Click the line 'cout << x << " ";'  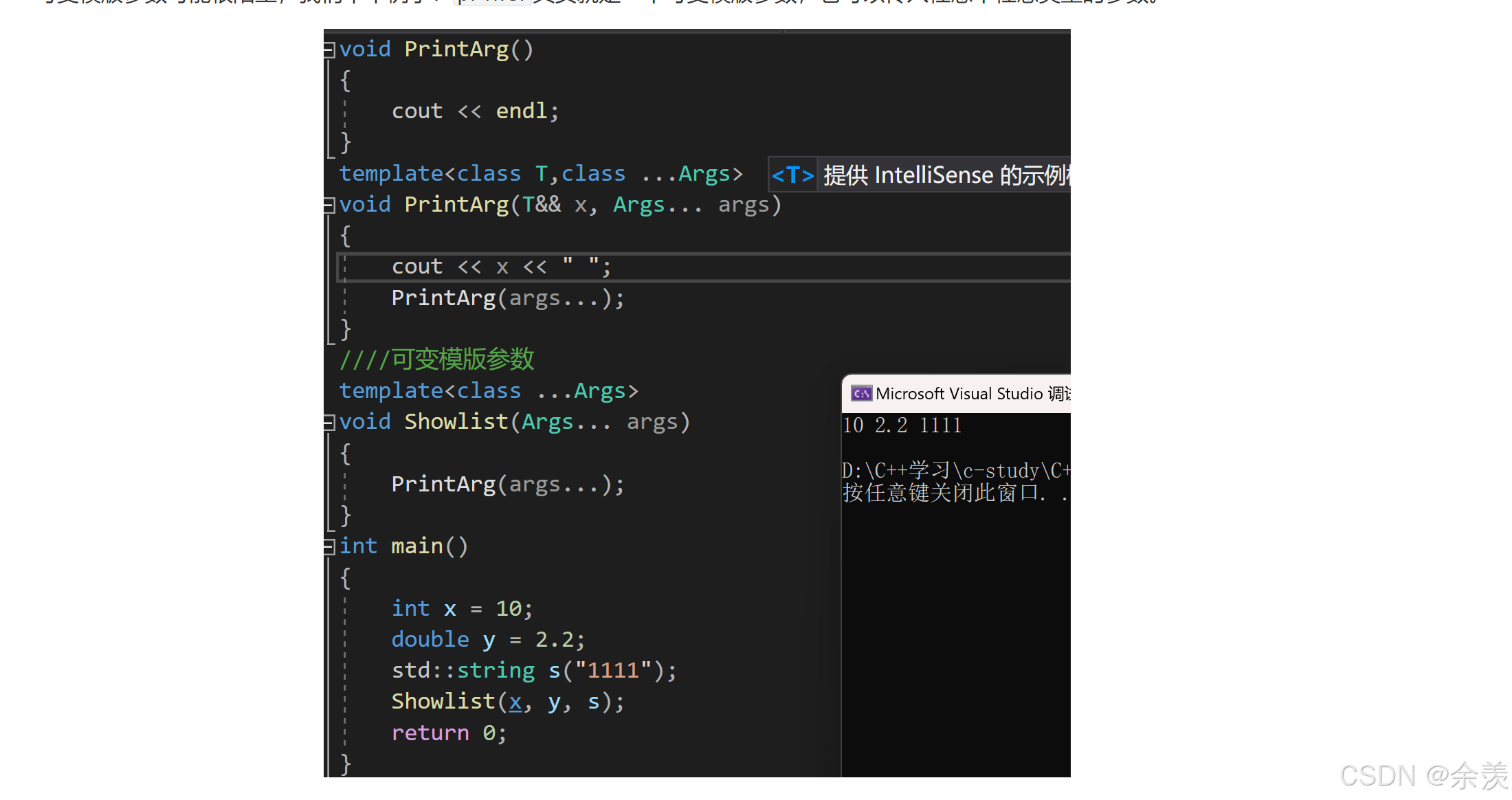501,267
